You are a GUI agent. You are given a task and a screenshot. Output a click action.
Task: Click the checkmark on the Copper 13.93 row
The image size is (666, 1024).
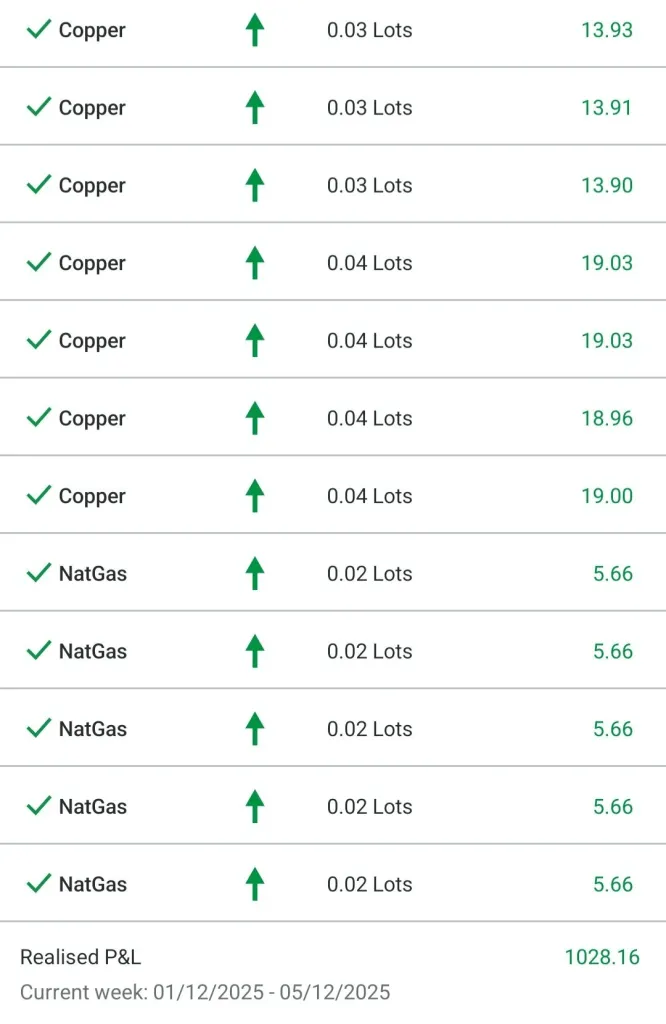click(x=39, y=29)
